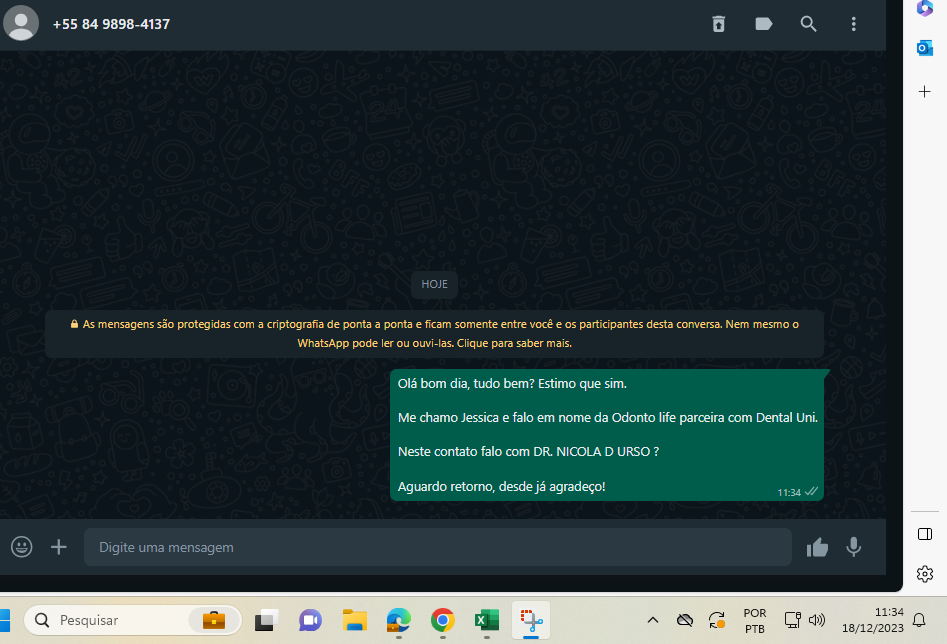
Task: Check the double-tick delivery status icon
Action: (x=811, y=492)
